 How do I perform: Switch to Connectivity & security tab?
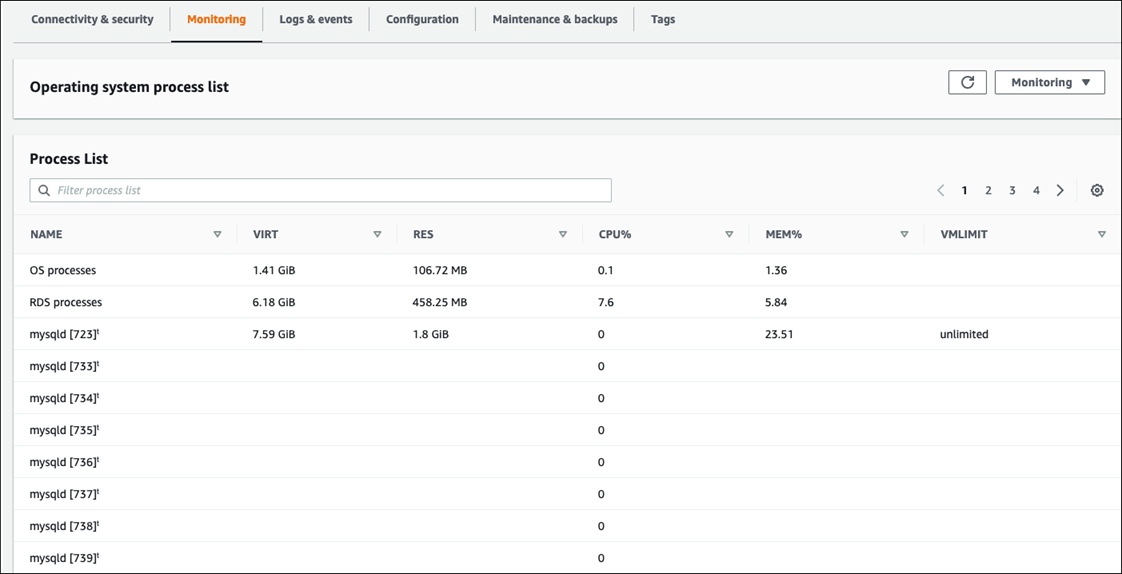pyautogui.click(x=92, y=20)
